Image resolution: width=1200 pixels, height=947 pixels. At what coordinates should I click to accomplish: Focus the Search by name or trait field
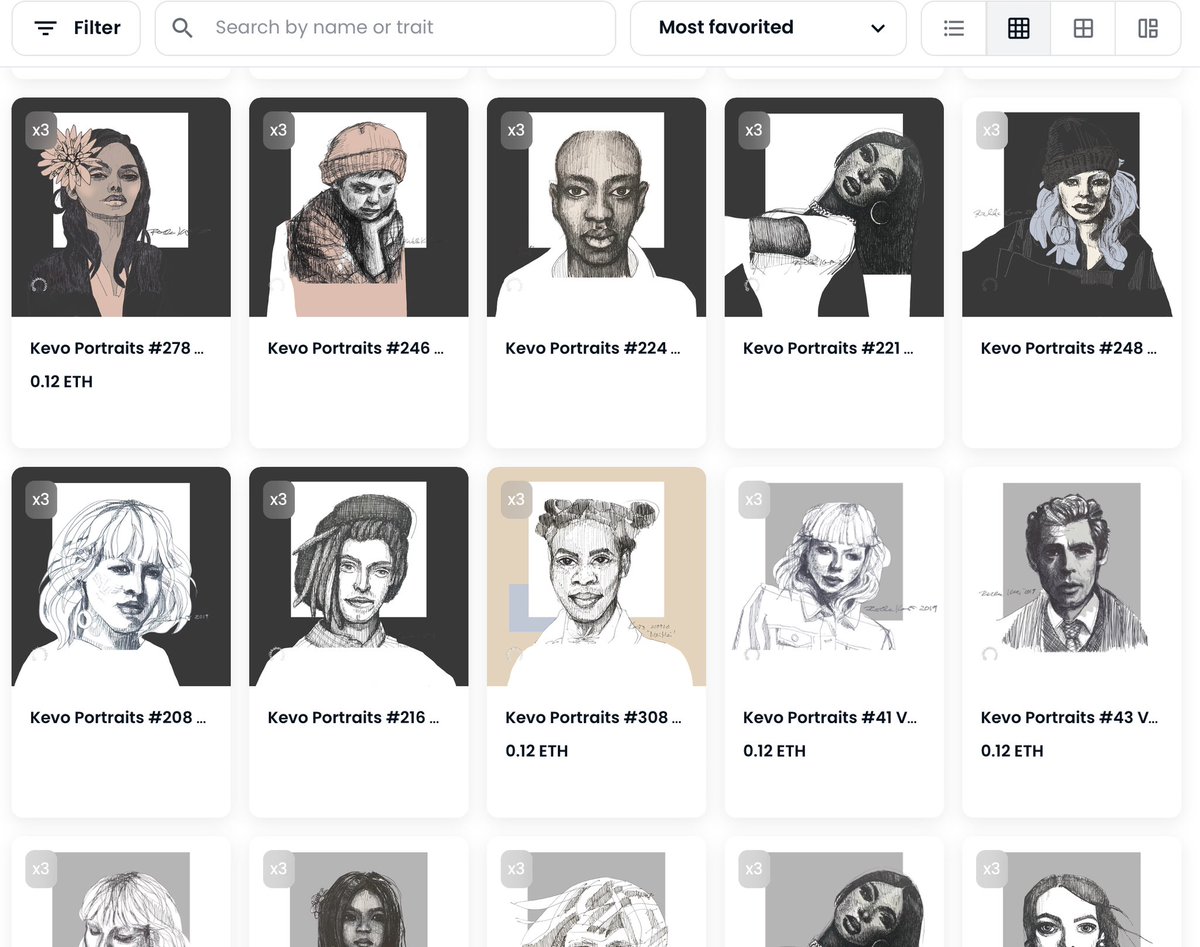coord(385,28)
